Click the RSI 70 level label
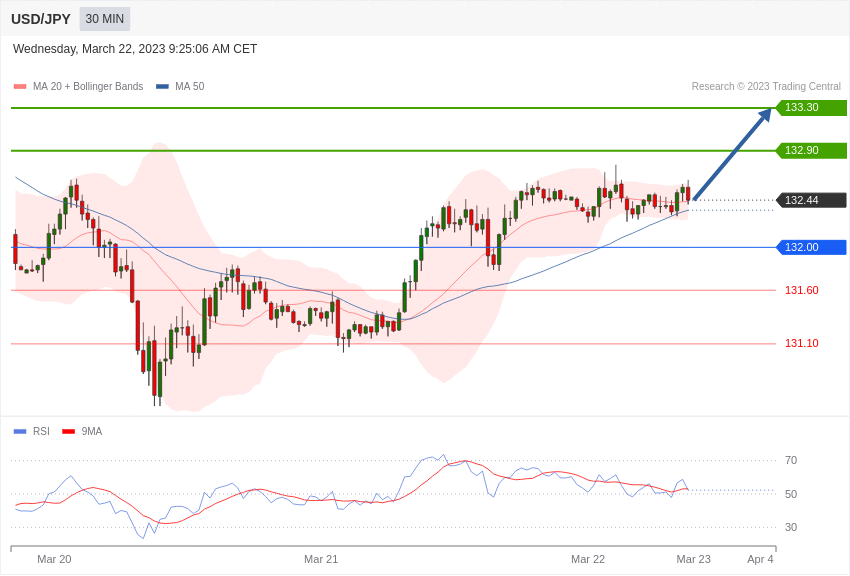This screenshot has width=850, height=576. tap(791, 460)
